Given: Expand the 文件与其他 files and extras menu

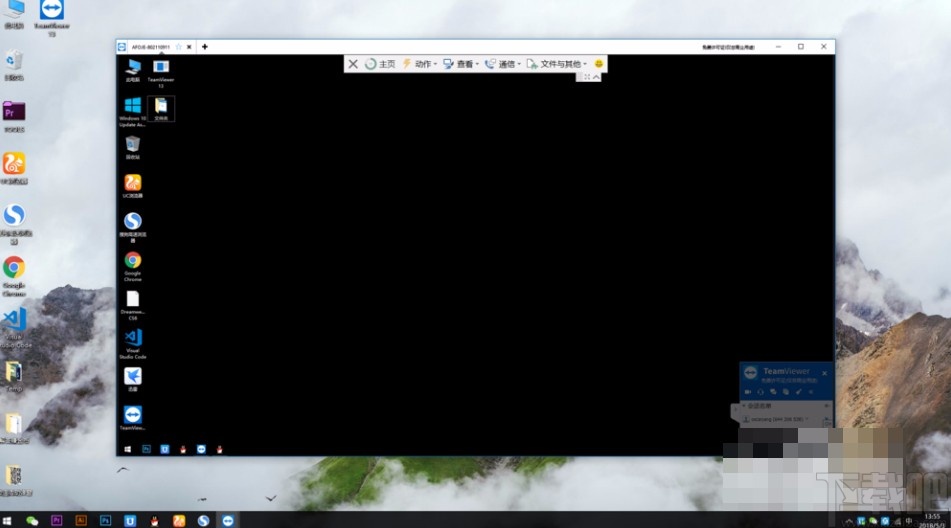Looking at the screenshot, I should (x=557, y=64).
